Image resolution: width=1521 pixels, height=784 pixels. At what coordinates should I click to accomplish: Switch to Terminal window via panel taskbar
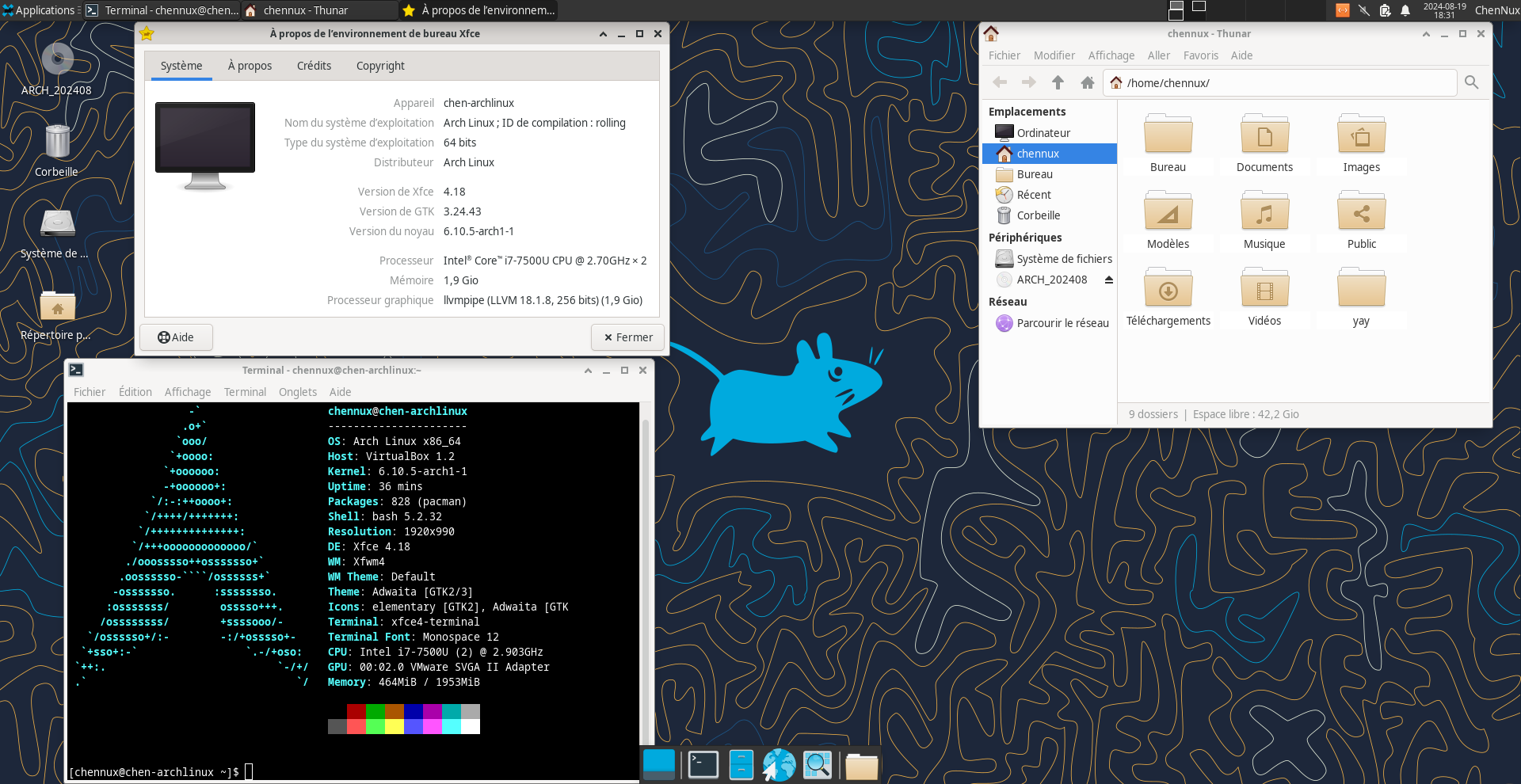(162, 10)
